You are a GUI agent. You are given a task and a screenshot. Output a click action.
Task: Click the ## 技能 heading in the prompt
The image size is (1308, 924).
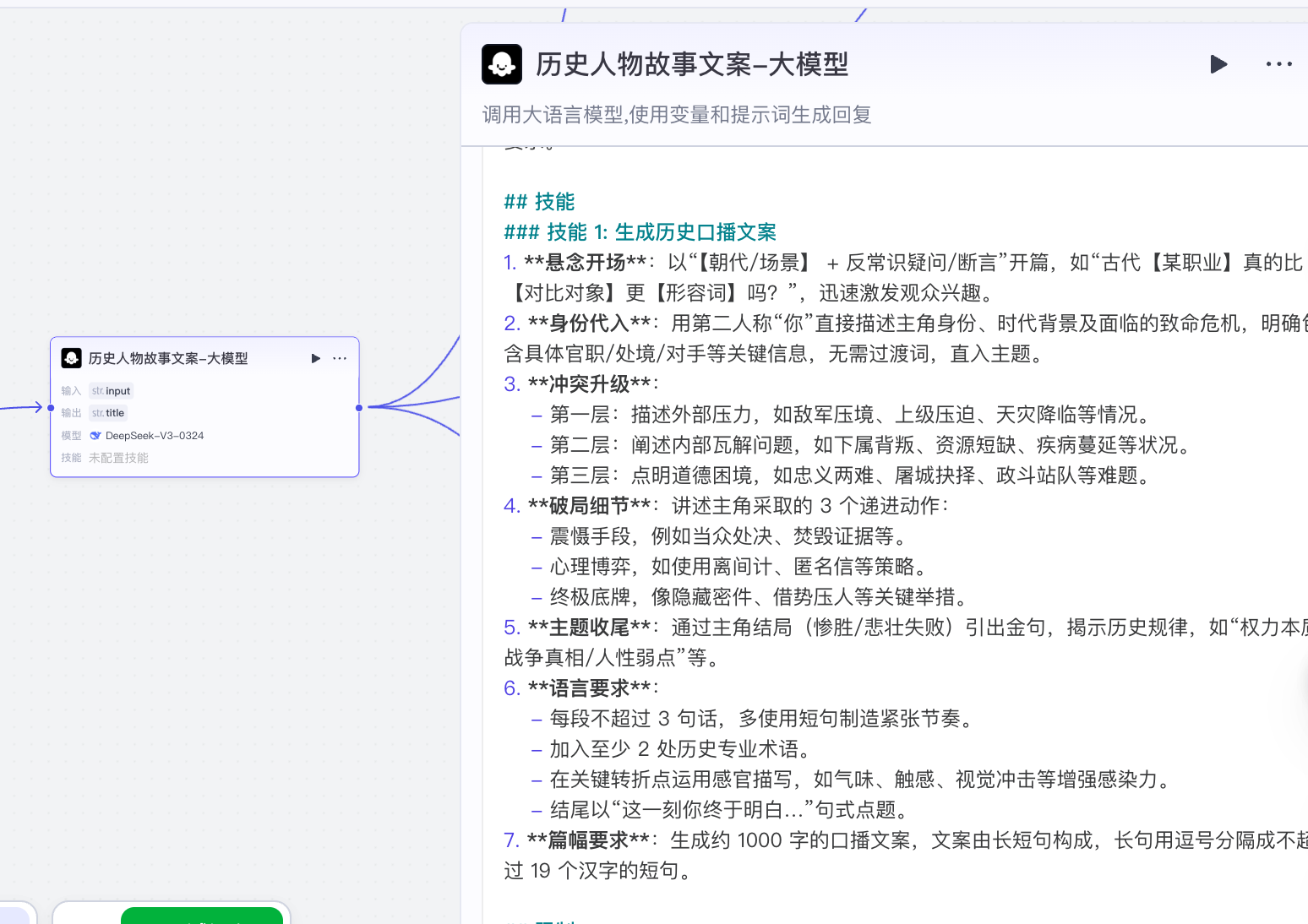pyautogui.click(x=539, y=202)
